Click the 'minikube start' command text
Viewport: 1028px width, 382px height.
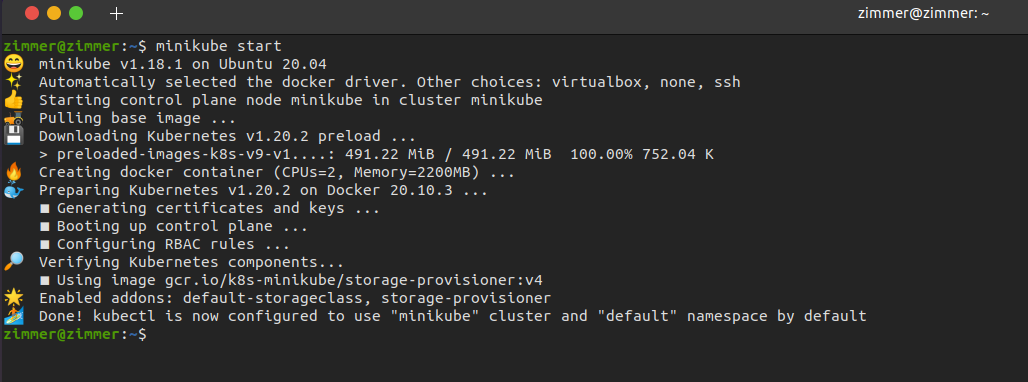[x=218, y=46]
